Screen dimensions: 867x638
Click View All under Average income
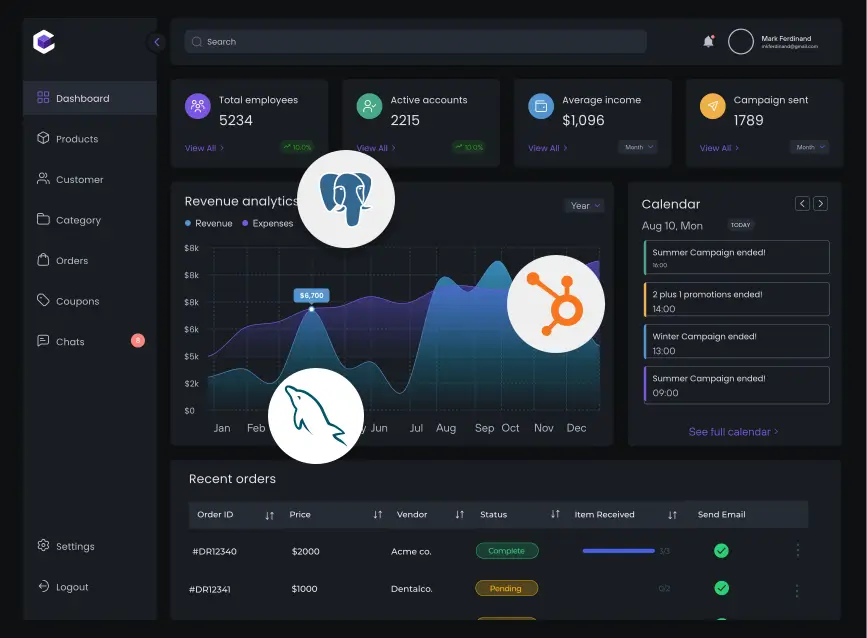547,148
